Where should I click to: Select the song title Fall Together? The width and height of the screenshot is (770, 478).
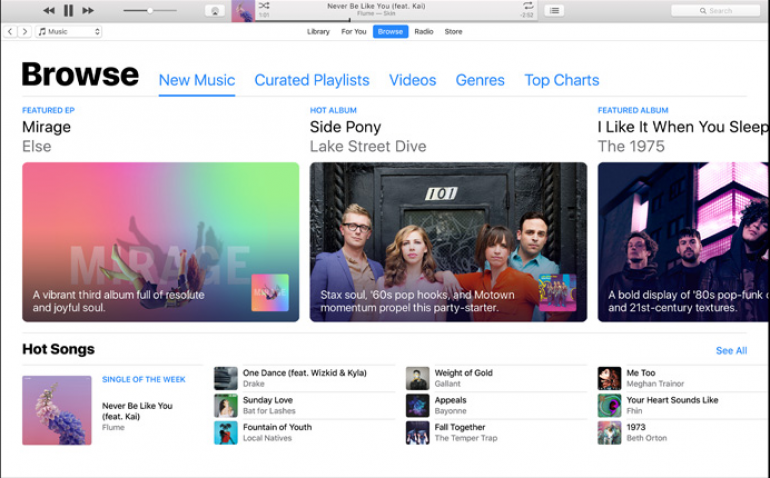[460, 427]
